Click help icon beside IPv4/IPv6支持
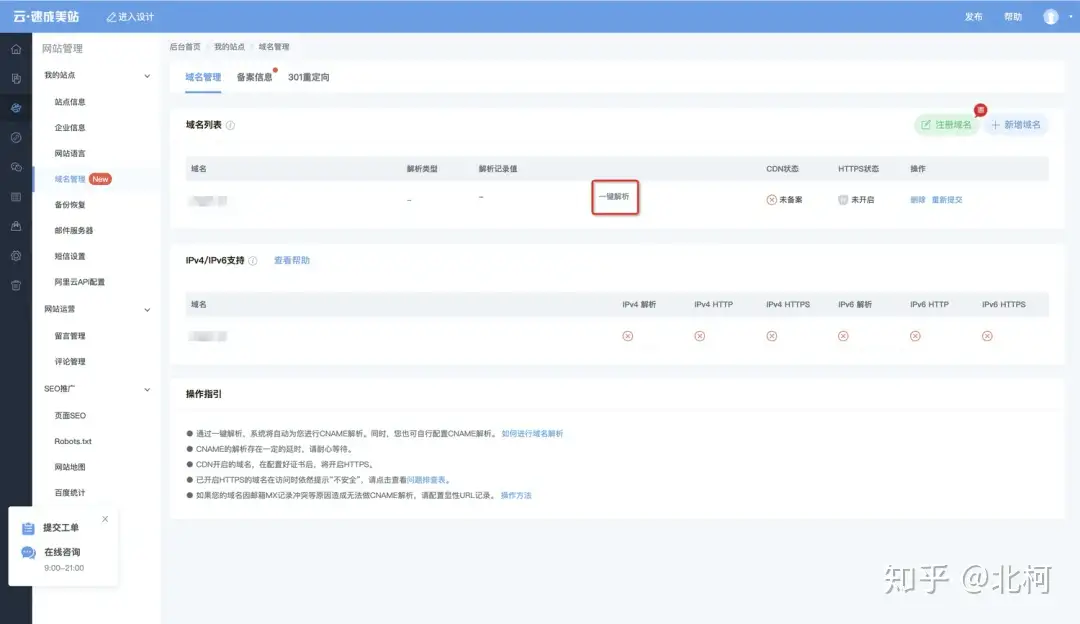The width and height of the screenshot is (1080, 624). pyautogui.click(x=253, y=261)
